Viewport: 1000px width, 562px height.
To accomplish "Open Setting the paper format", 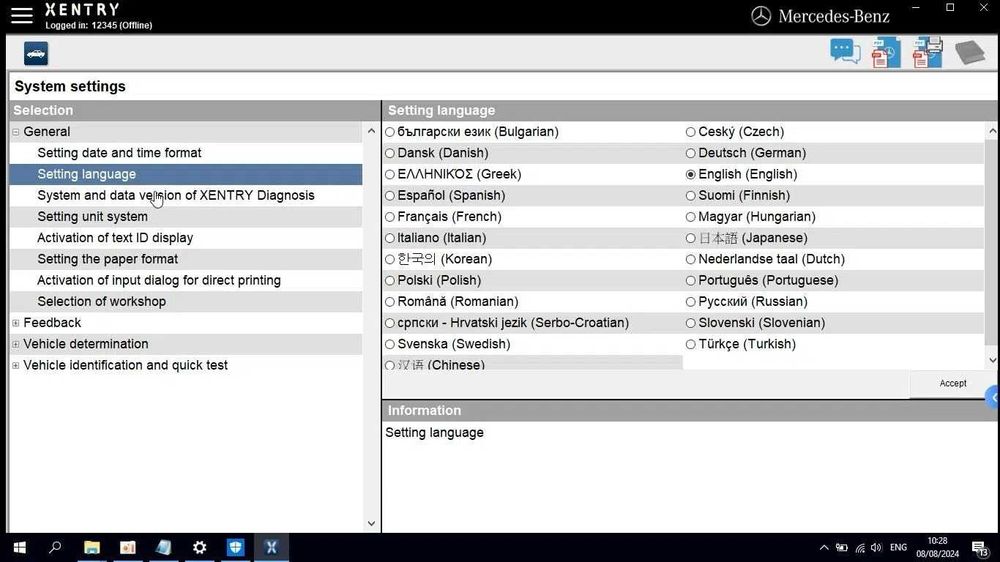I will pyautogui.click(x=108, y=259).
